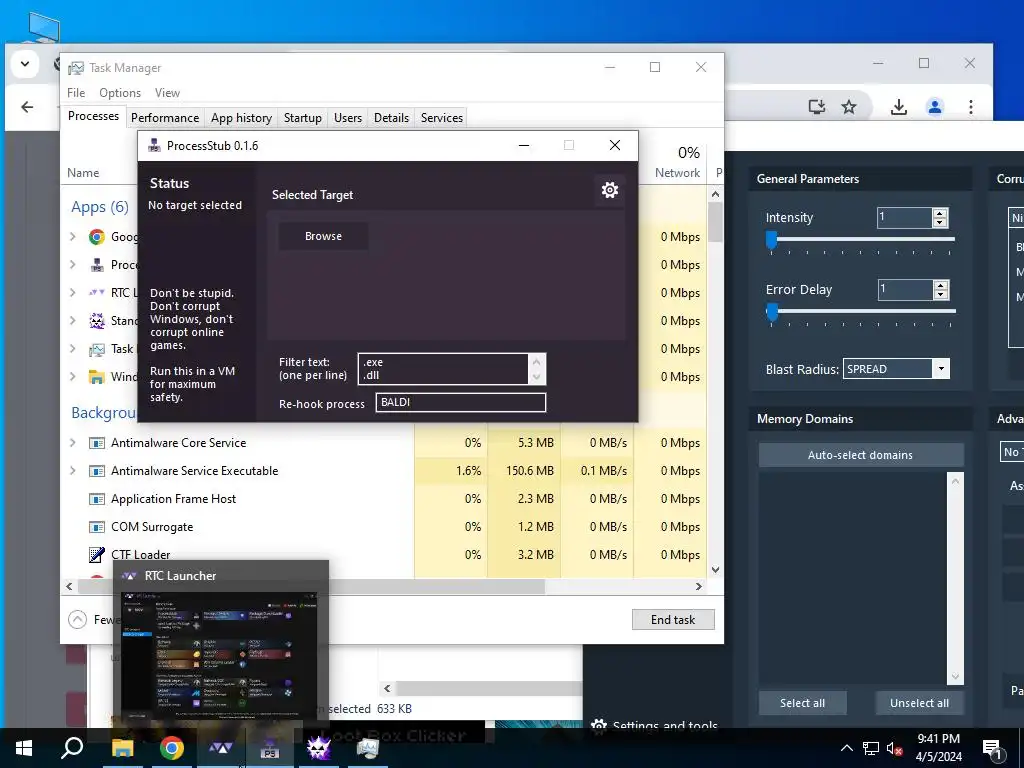Click the Select all button
The image size is (1024, 768).
point(802,703)
